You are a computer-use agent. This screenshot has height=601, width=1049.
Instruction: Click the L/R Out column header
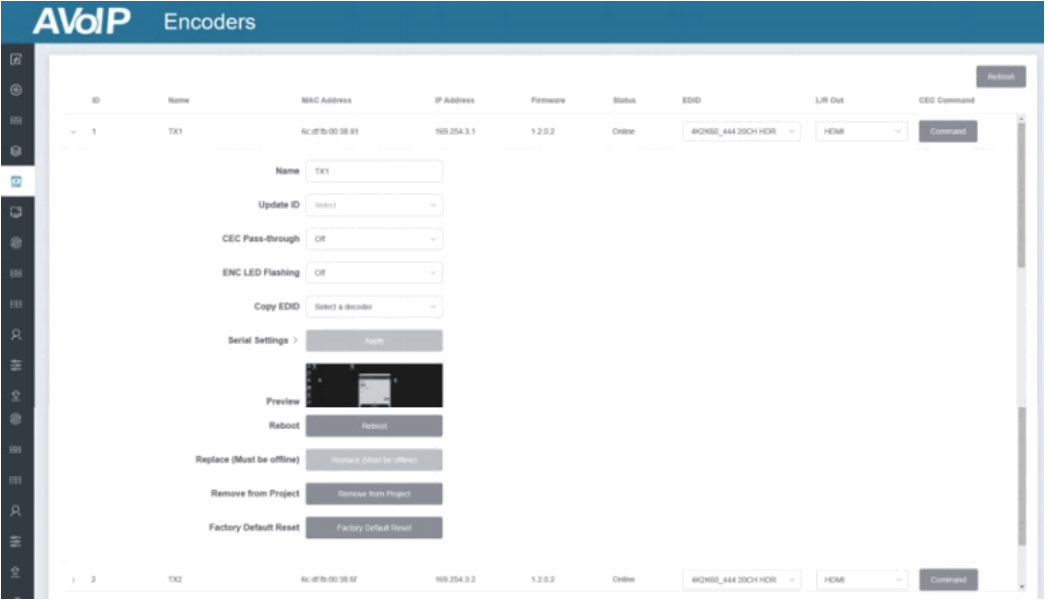point(830,100)
